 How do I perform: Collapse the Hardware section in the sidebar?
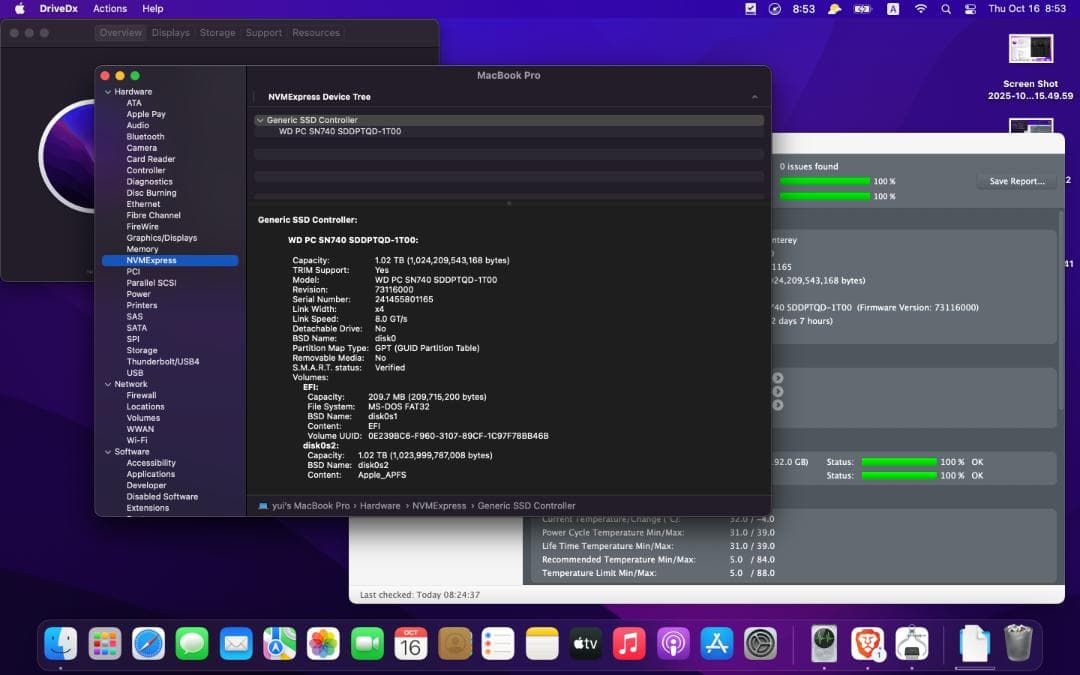pyautogui.click(x=108, y=91)
